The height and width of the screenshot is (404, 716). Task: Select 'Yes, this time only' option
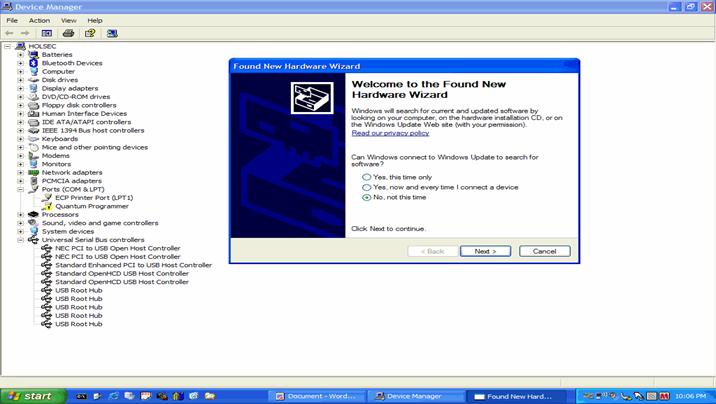coord(397,177)
